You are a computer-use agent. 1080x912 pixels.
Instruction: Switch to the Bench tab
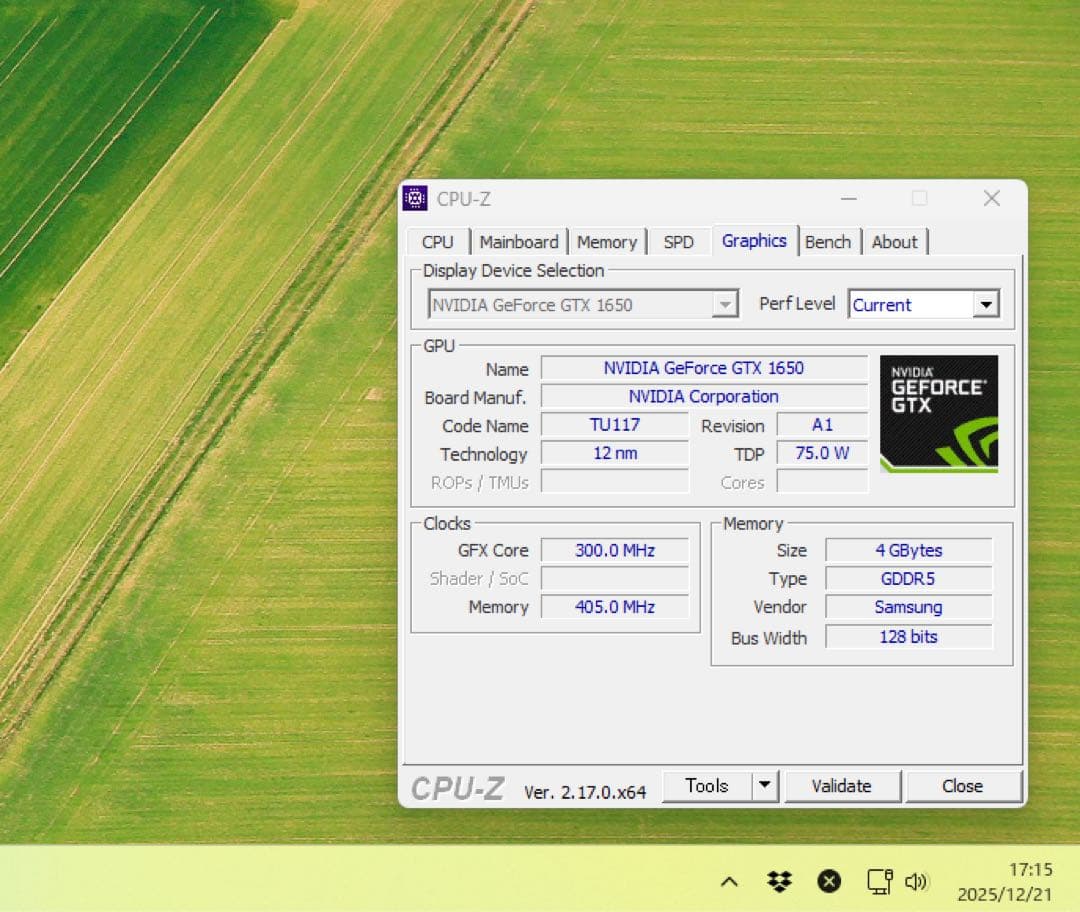tap(829, 241)
